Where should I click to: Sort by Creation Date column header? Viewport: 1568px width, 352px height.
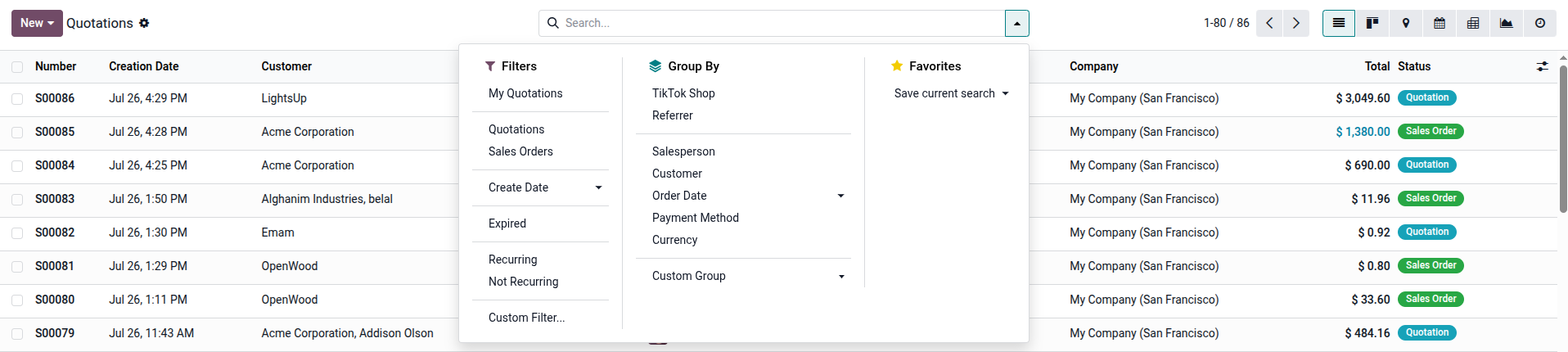144,66
